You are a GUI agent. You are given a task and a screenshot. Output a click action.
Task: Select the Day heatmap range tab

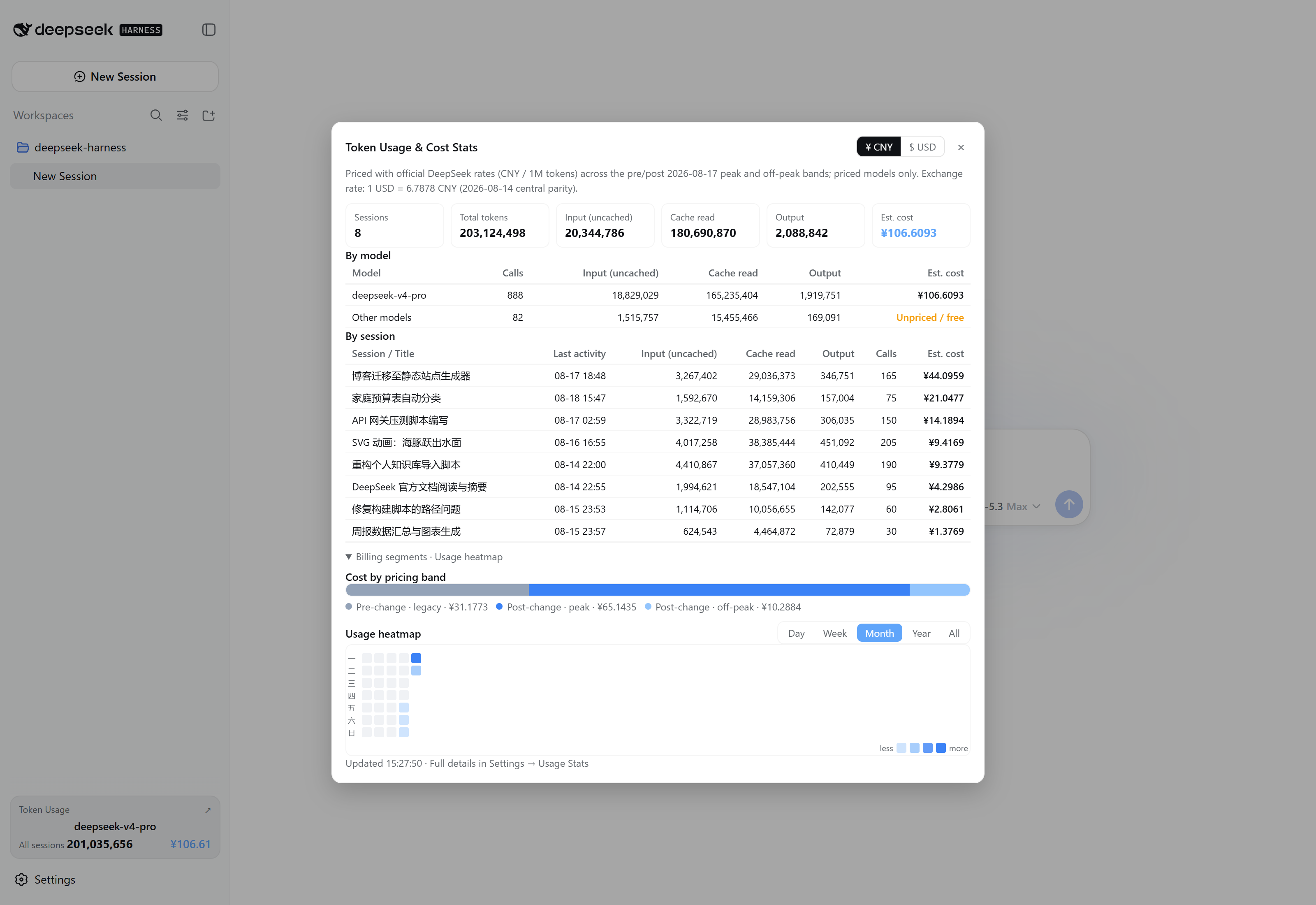pyautogui.click(x=796, y=633)
